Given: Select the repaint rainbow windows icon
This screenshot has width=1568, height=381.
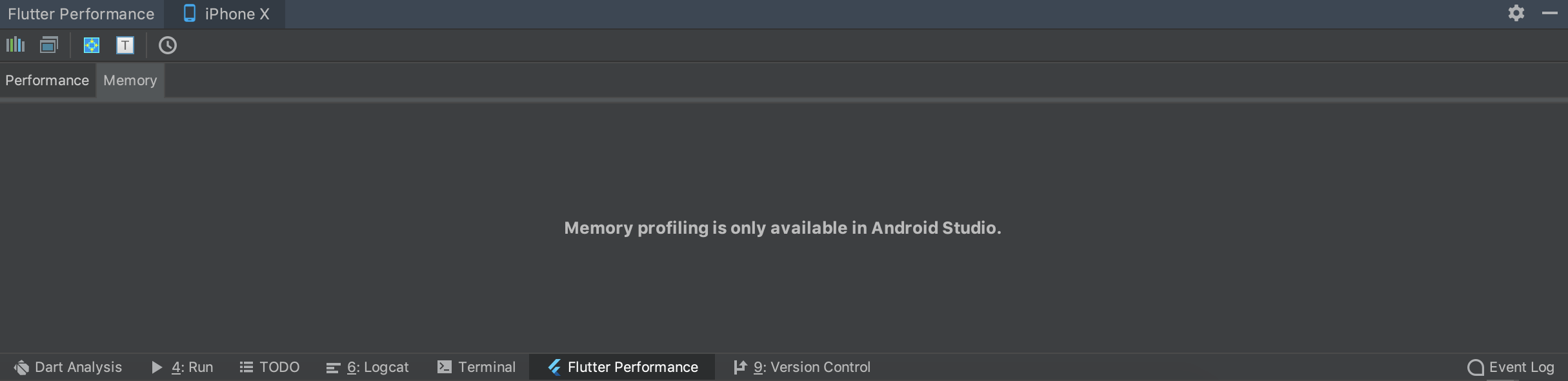Looking at the screenshot, I should 48,45.
